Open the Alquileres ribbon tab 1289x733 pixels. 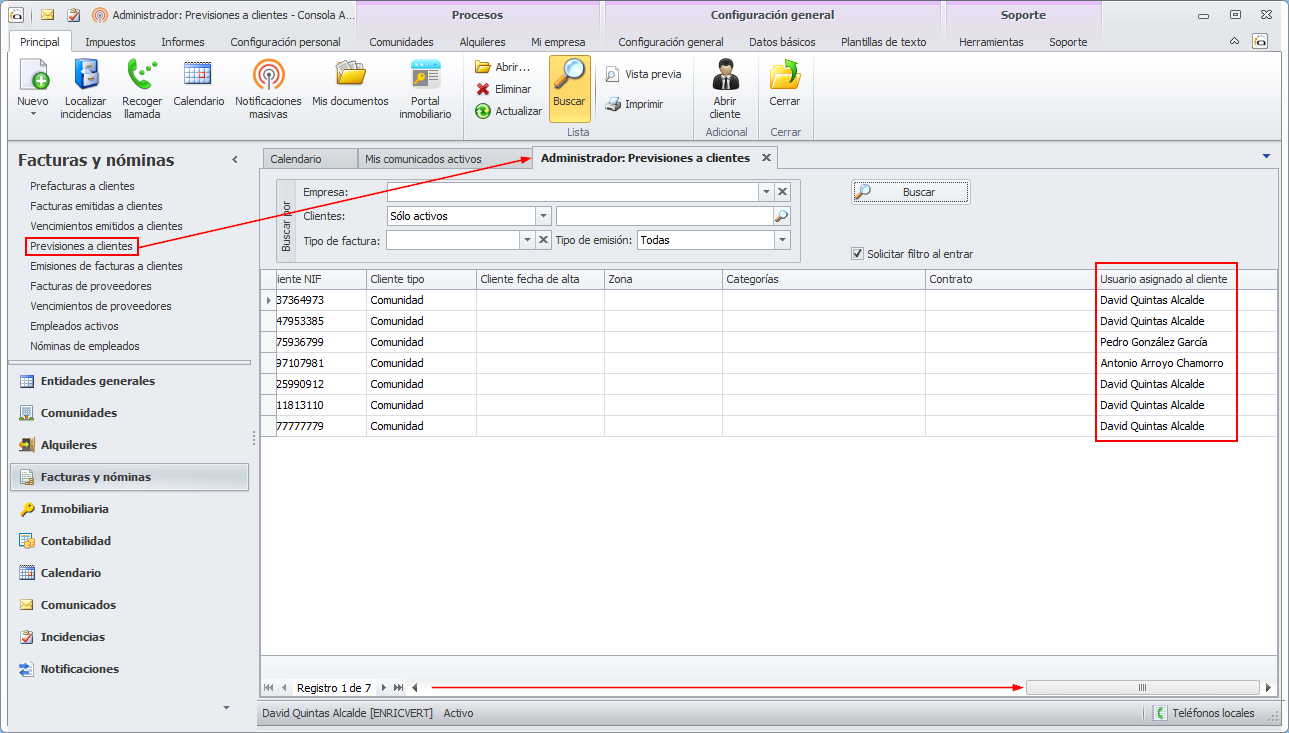[482, 42]
